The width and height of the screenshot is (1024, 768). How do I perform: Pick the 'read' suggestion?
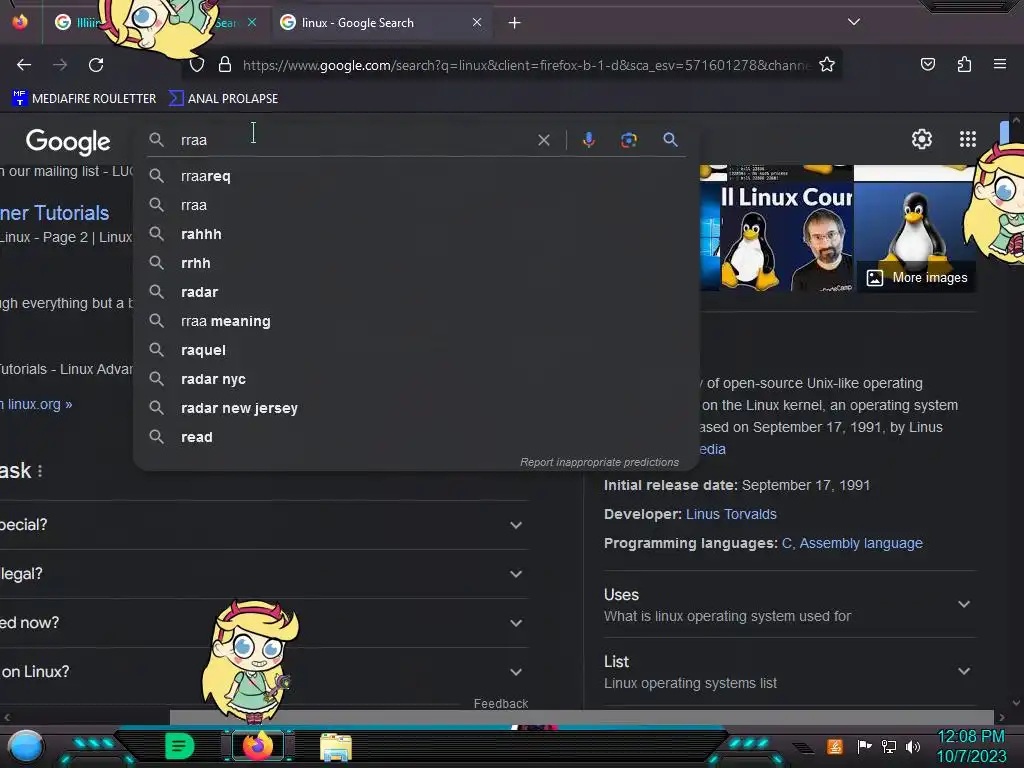[x=416, y=437]
